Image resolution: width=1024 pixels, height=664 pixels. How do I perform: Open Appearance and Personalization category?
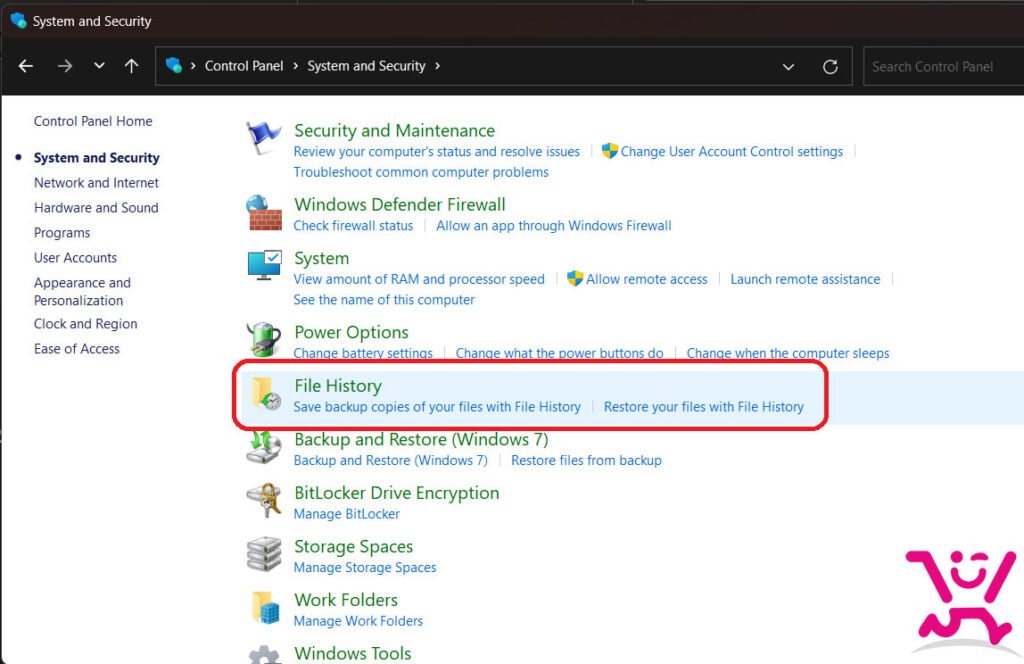click(x=82, y=291)
